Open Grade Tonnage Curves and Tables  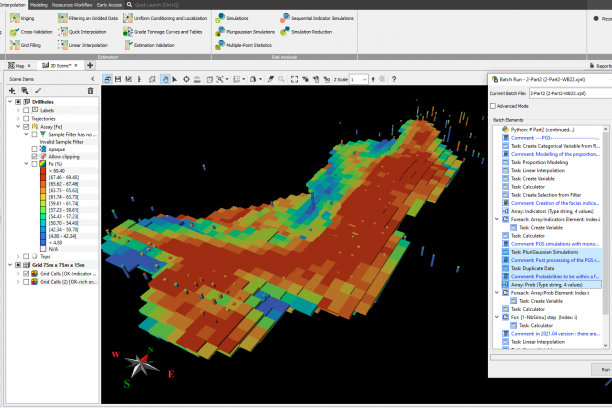[163, 32]
